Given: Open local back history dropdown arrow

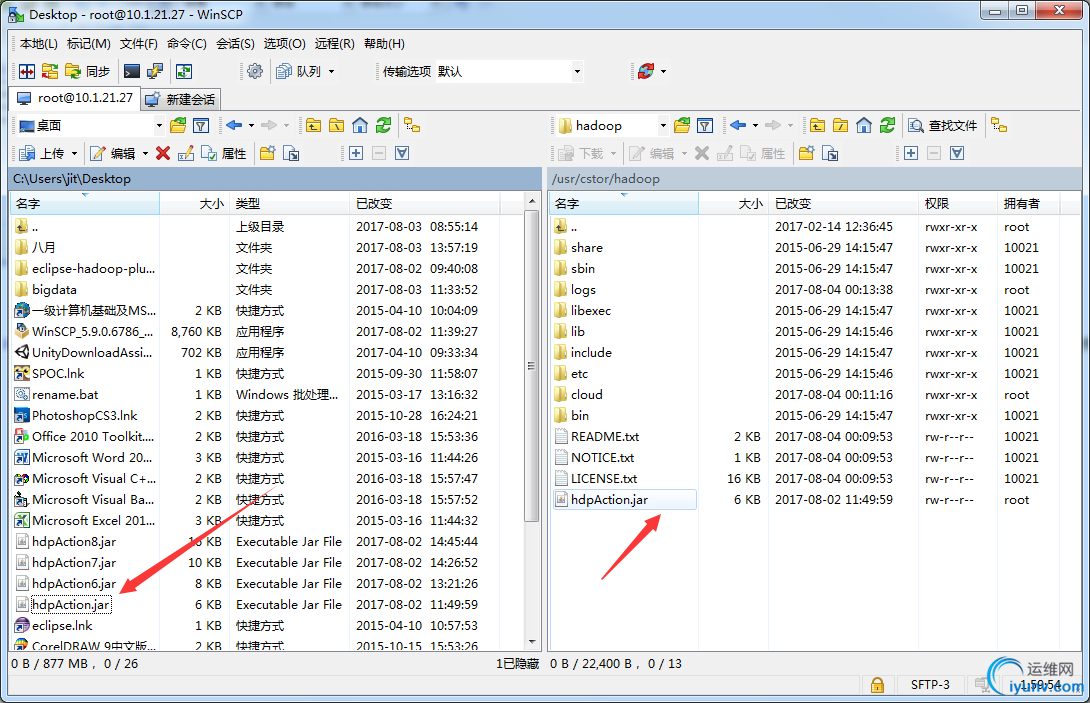Looking at the screenshot, I should point(252,125).
